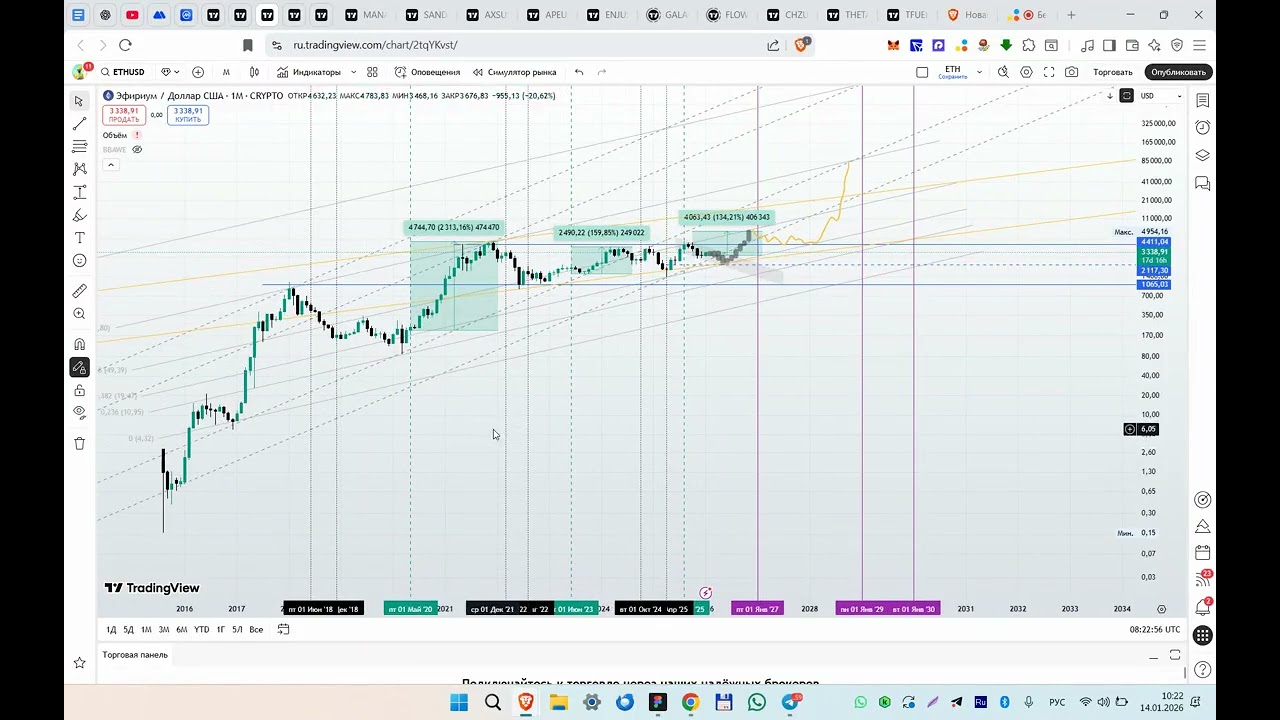The image size is (1280, 720).
Task: Activate the zoom in tool
Action: point(79,314)
